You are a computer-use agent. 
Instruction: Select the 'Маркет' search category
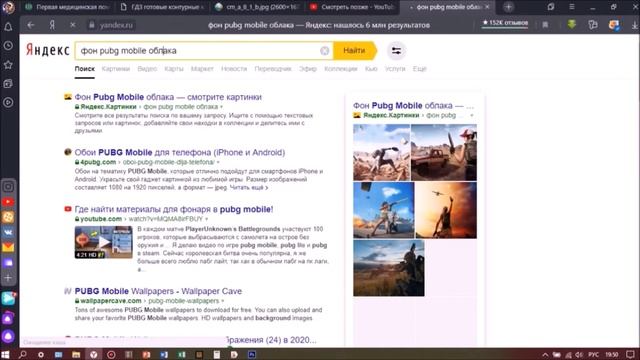coord(202,69)
